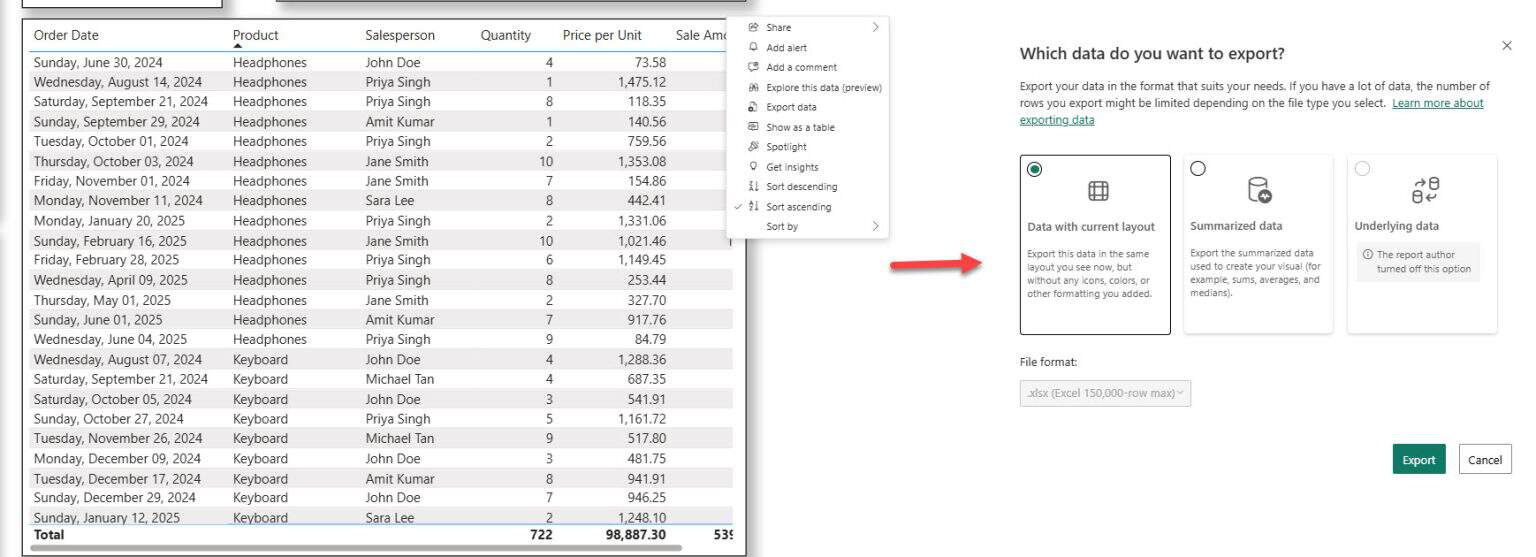The width and height of the screenshot is (1536, 557).
Task: Click the Data with current layout card title
Action: point(1091,227)
